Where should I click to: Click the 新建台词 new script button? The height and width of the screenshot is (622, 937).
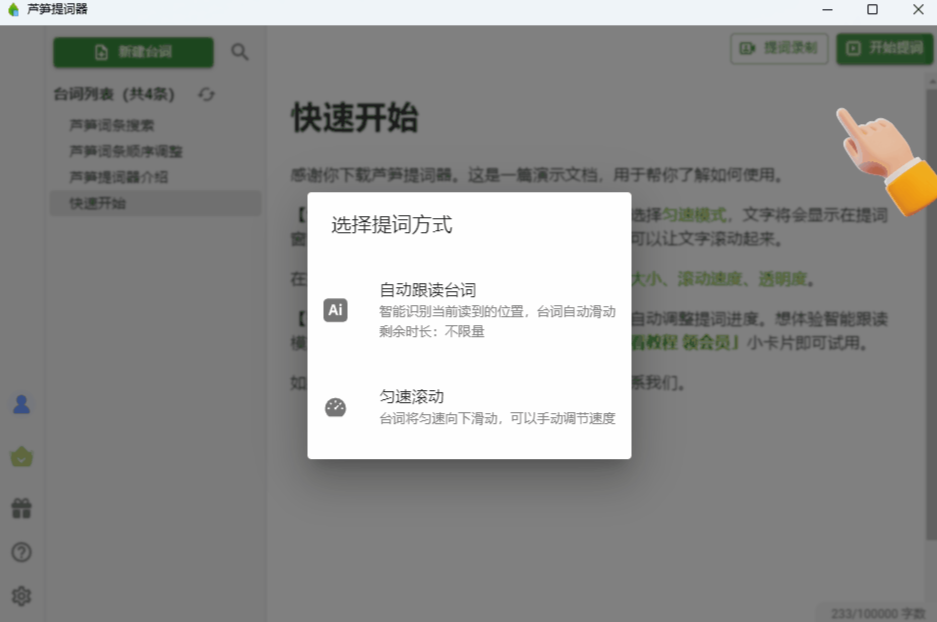[133, 52]
